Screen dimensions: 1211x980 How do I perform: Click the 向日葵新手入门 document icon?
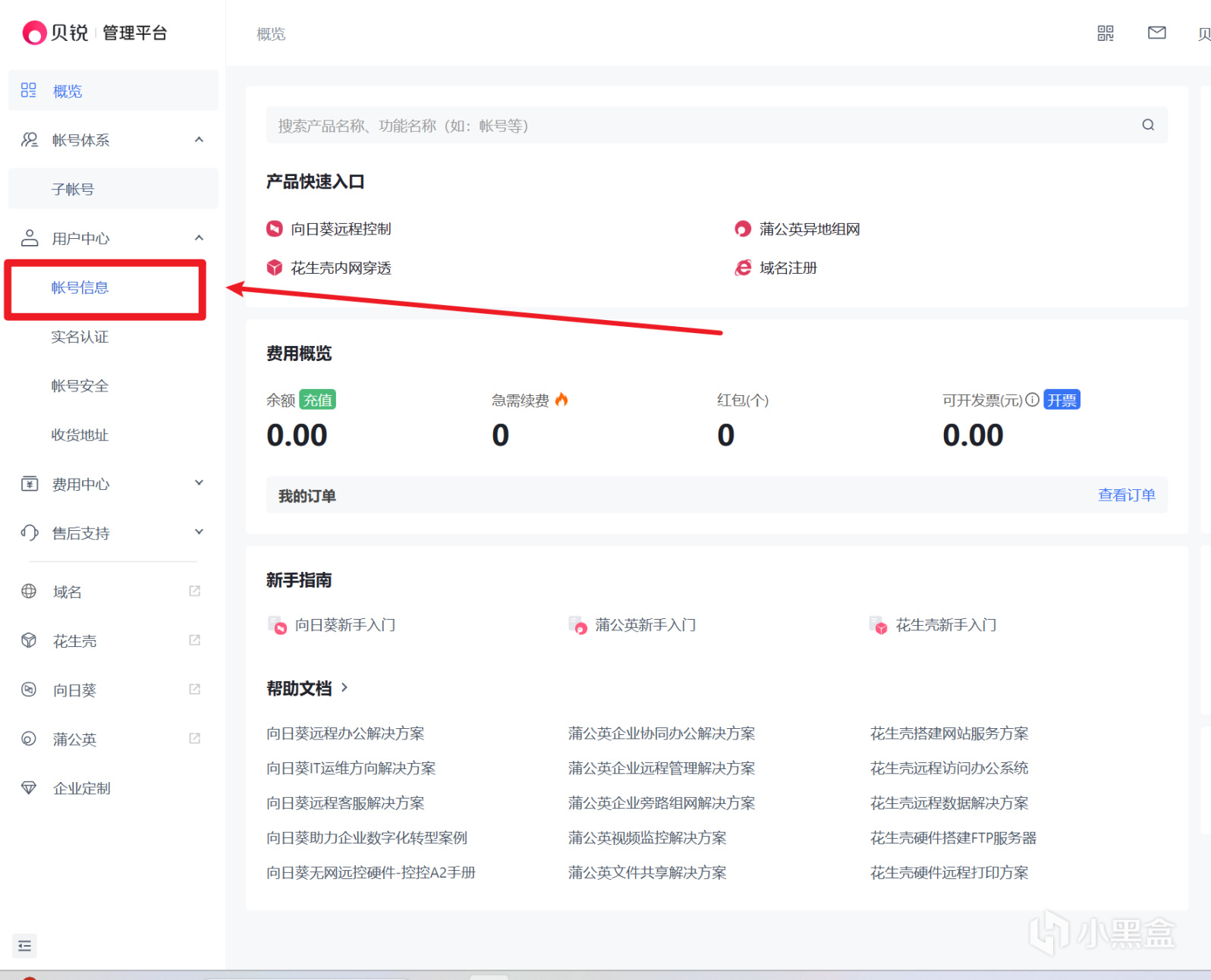278,625
